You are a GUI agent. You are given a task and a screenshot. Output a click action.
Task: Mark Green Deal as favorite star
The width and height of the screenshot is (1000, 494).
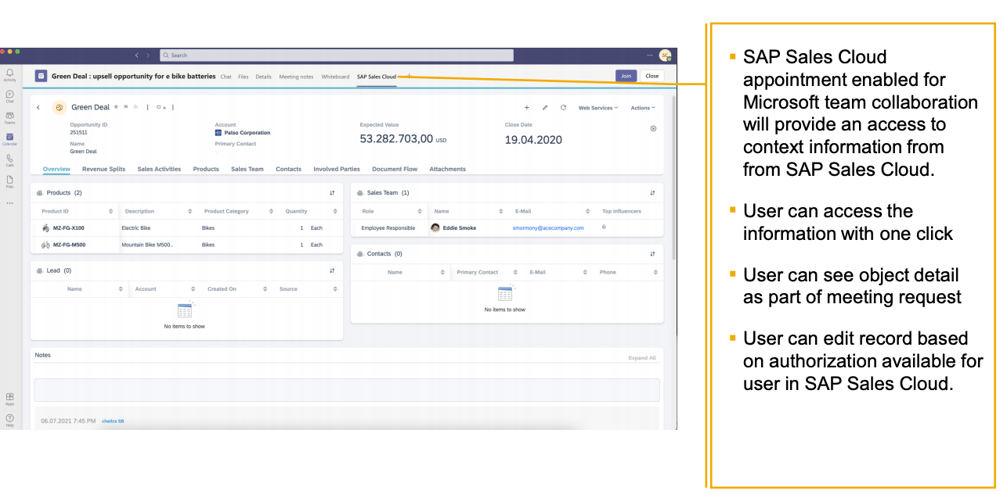116,107
